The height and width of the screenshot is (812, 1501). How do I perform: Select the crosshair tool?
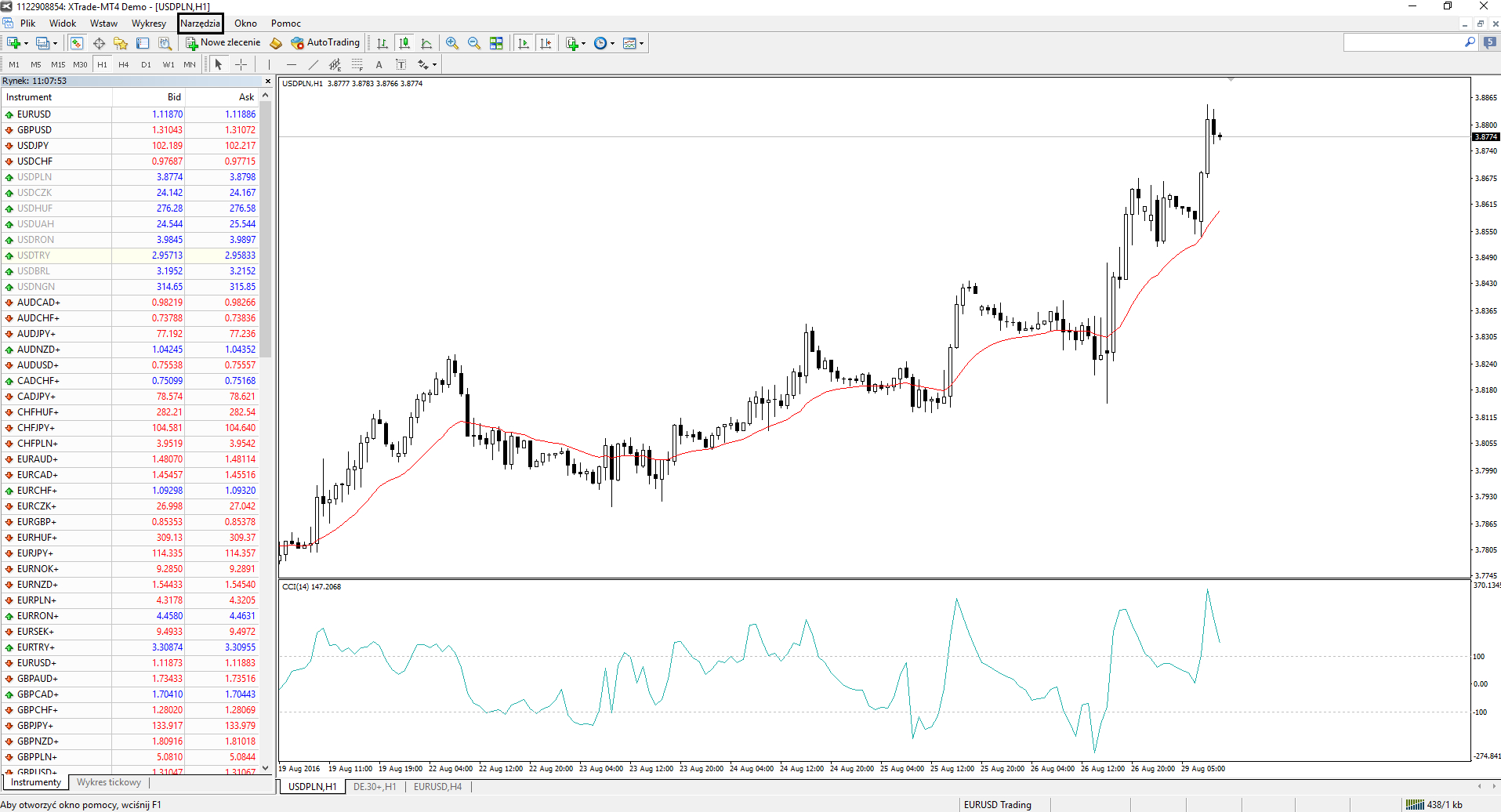pos(241,64)
